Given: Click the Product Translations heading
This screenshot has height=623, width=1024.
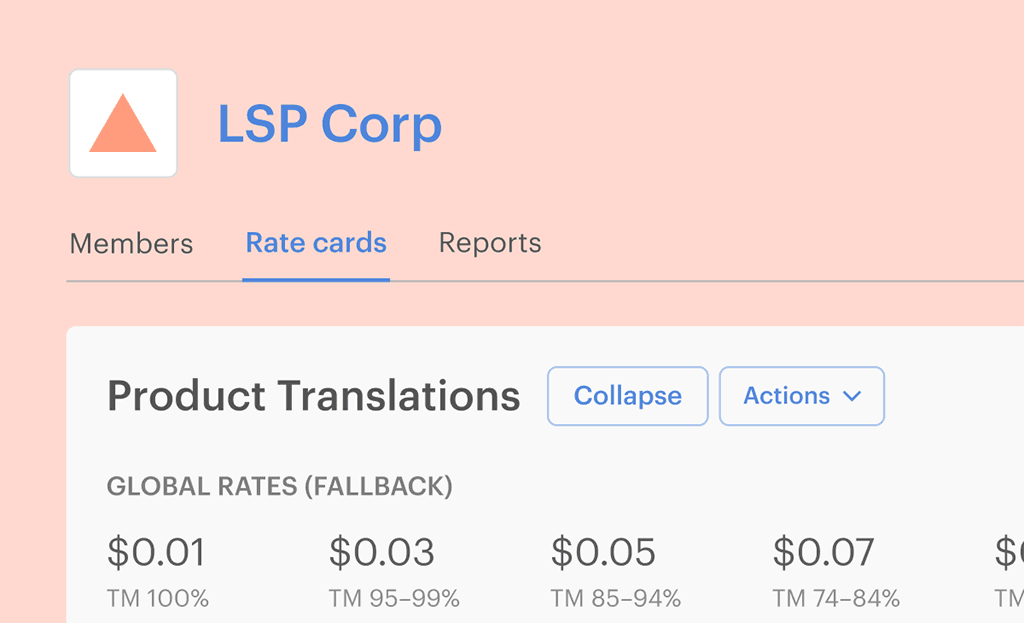Looking at the screenshot, I should coord(313,396).
